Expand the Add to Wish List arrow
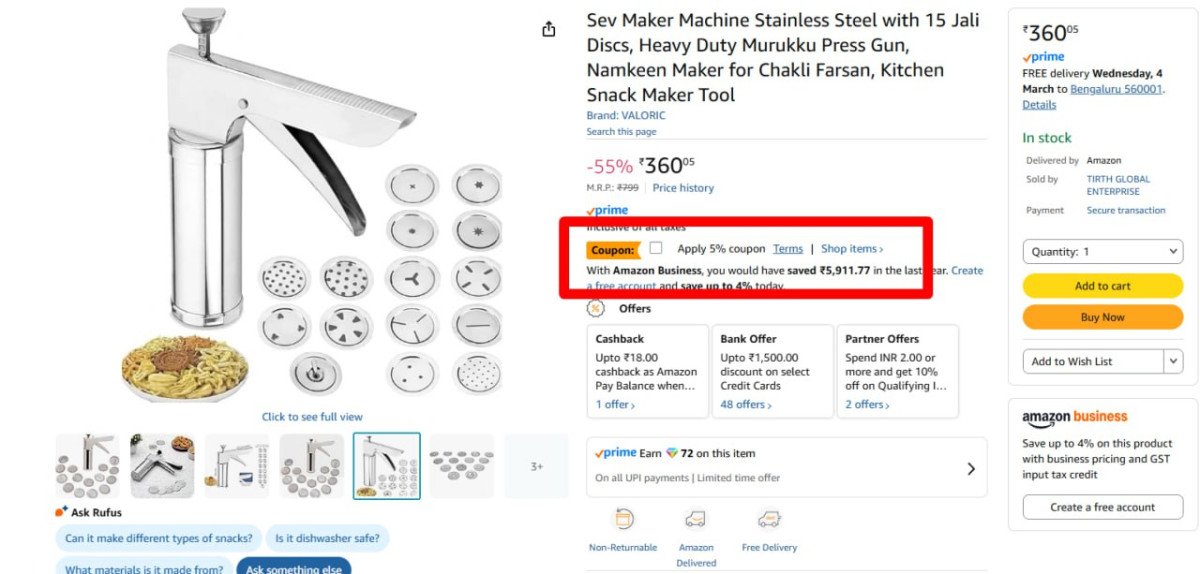 1173,361
